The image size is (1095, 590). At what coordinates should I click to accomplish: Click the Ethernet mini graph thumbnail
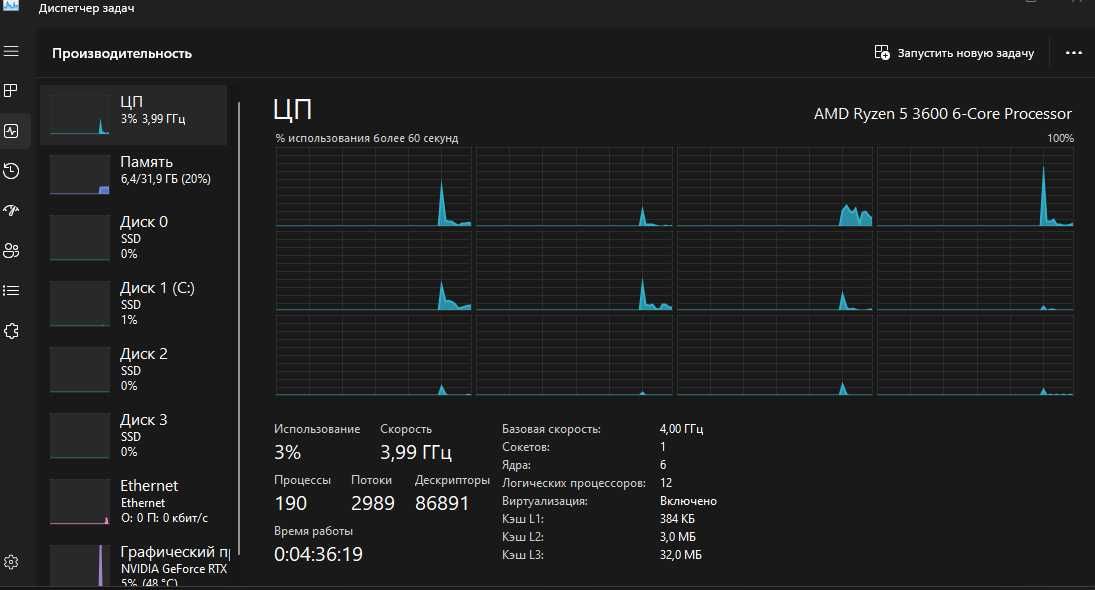[80, 501]
